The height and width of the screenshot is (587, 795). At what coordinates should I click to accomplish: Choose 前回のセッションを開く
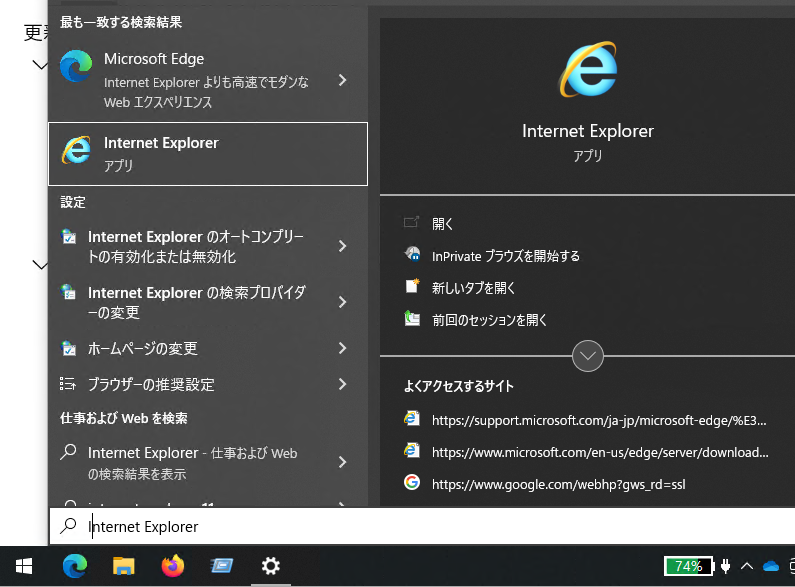point(489,320)
